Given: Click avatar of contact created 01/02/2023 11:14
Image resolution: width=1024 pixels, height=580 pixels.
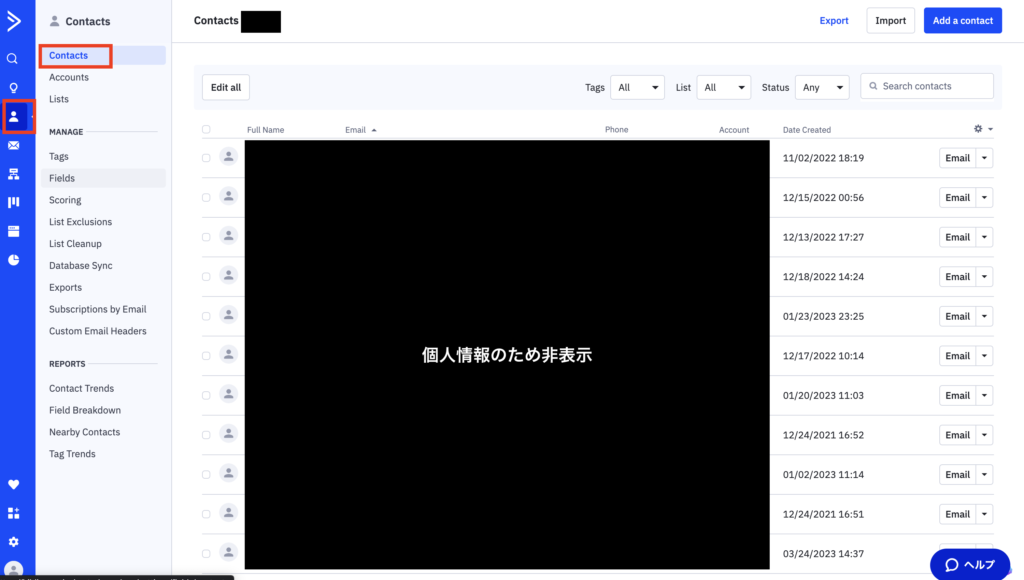Looking at the screenshot, I should pos(229,473).
